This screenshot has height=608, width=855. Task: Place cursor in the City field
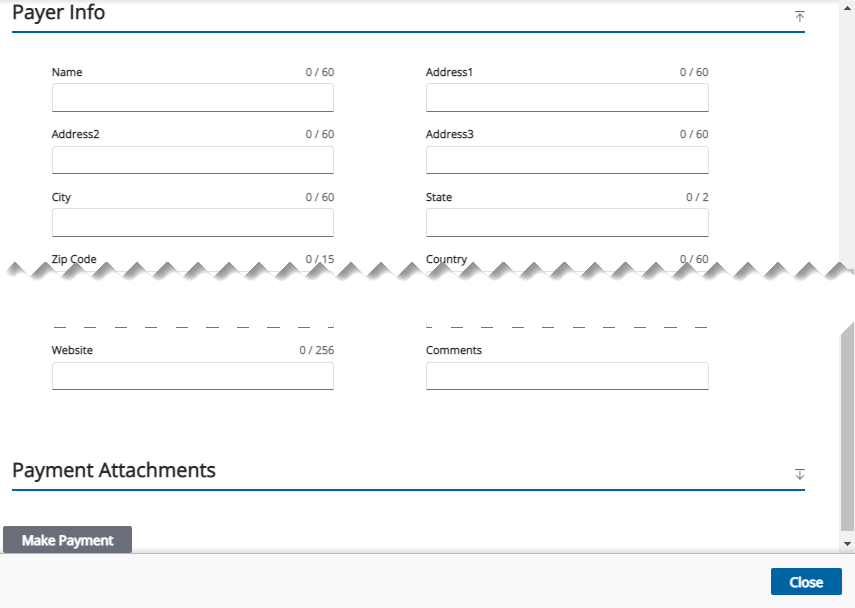(x=192, y=223)
